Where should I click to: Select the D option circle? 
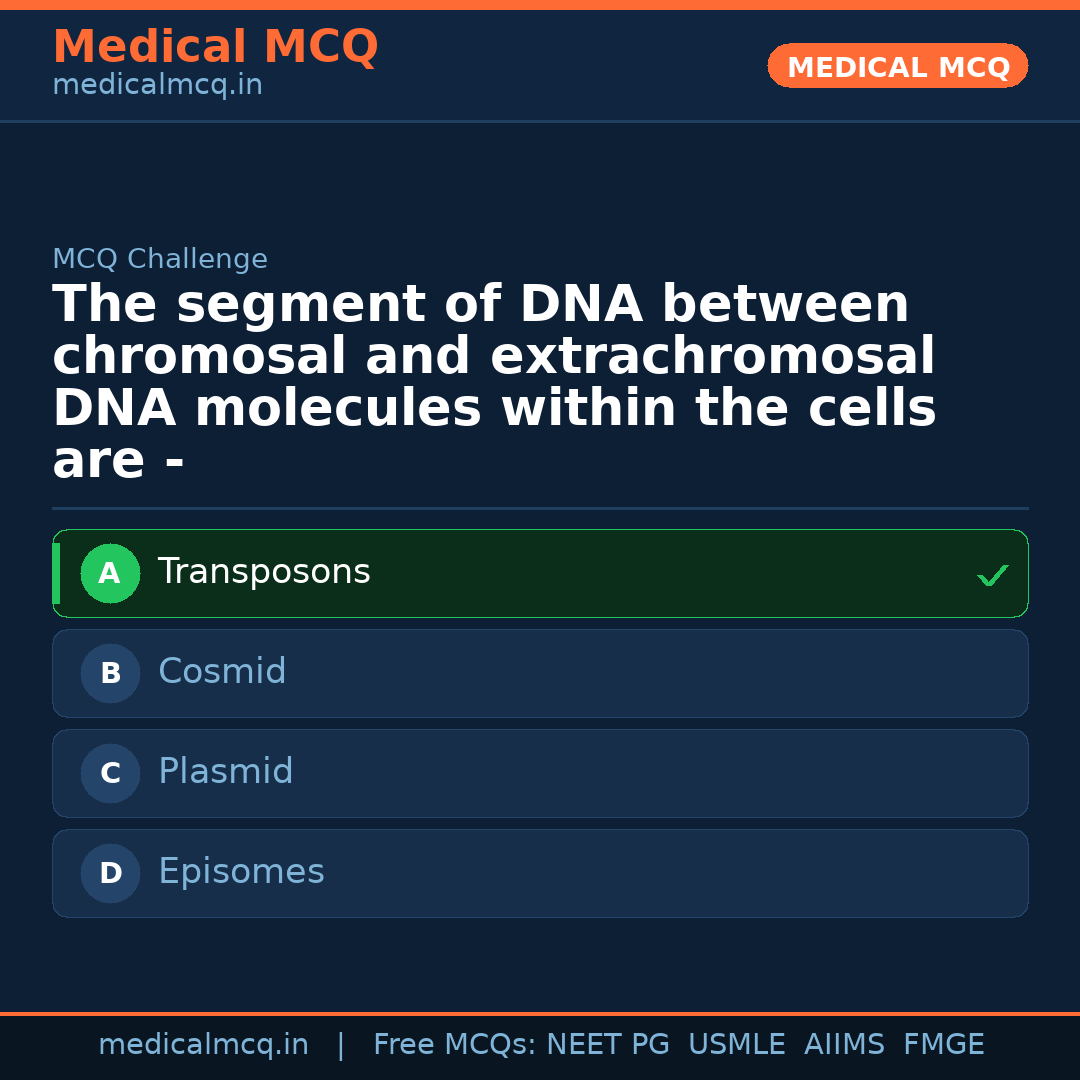[110, 874]
